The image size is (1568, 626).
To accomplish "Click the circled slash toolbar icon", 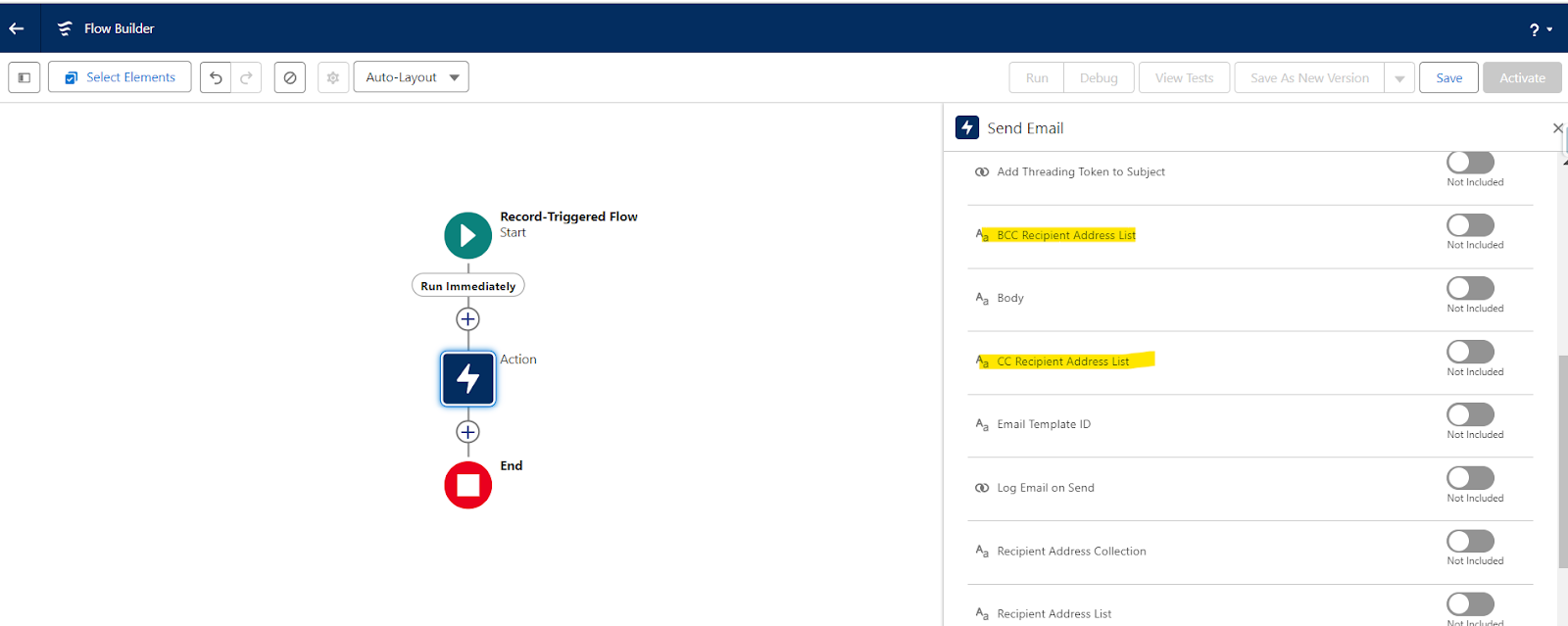I will click(290, 77).
